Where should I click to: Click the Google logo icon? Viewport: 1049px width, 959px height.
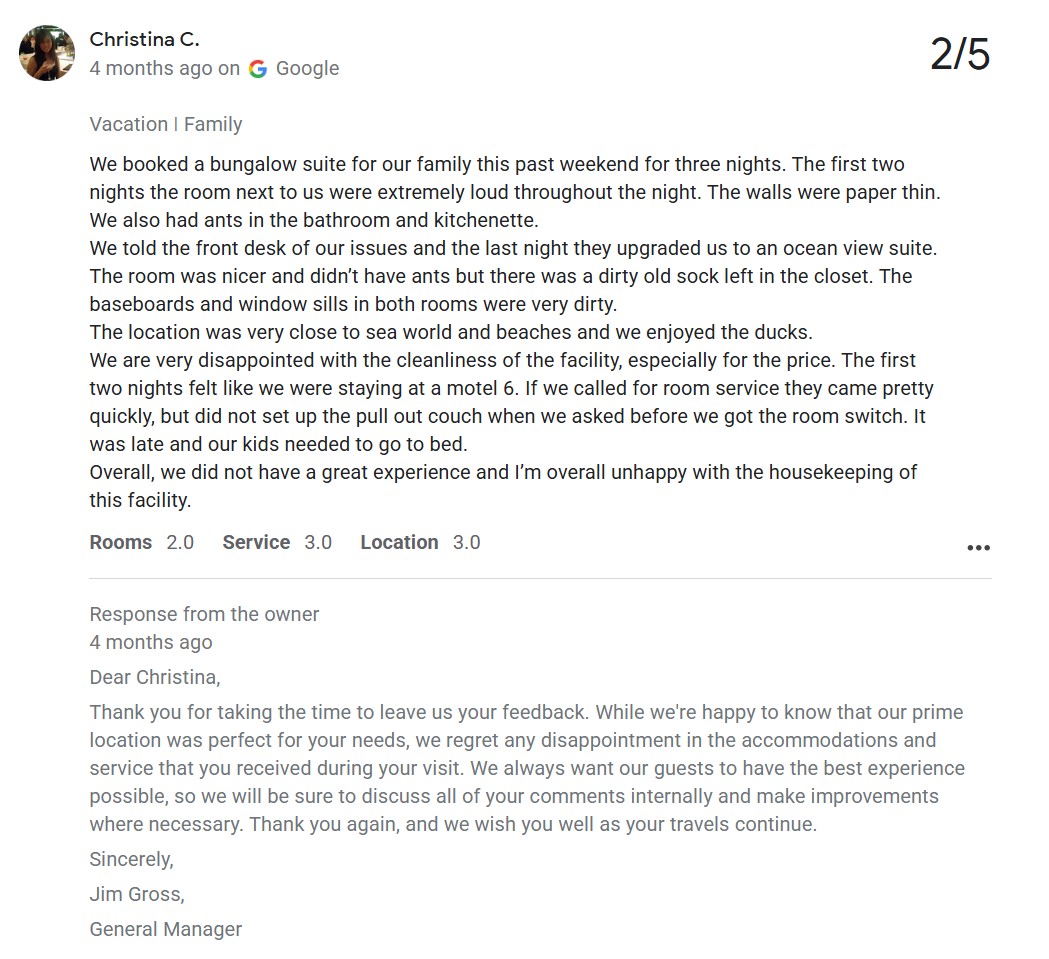(258, 69)
